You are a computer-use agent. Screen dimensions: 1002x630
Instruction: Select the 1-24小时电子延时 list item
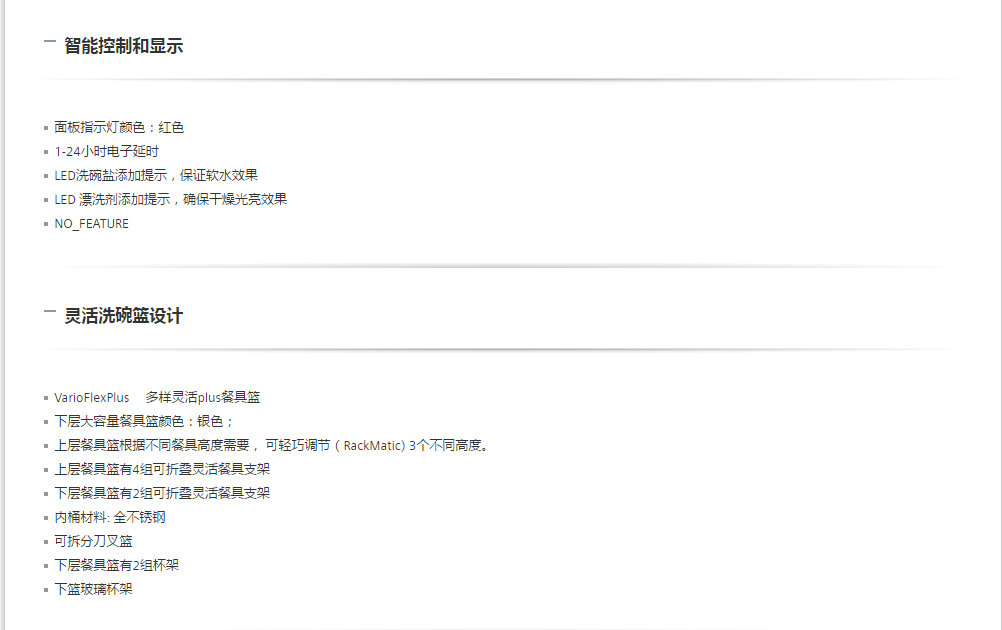coord(106,151)
